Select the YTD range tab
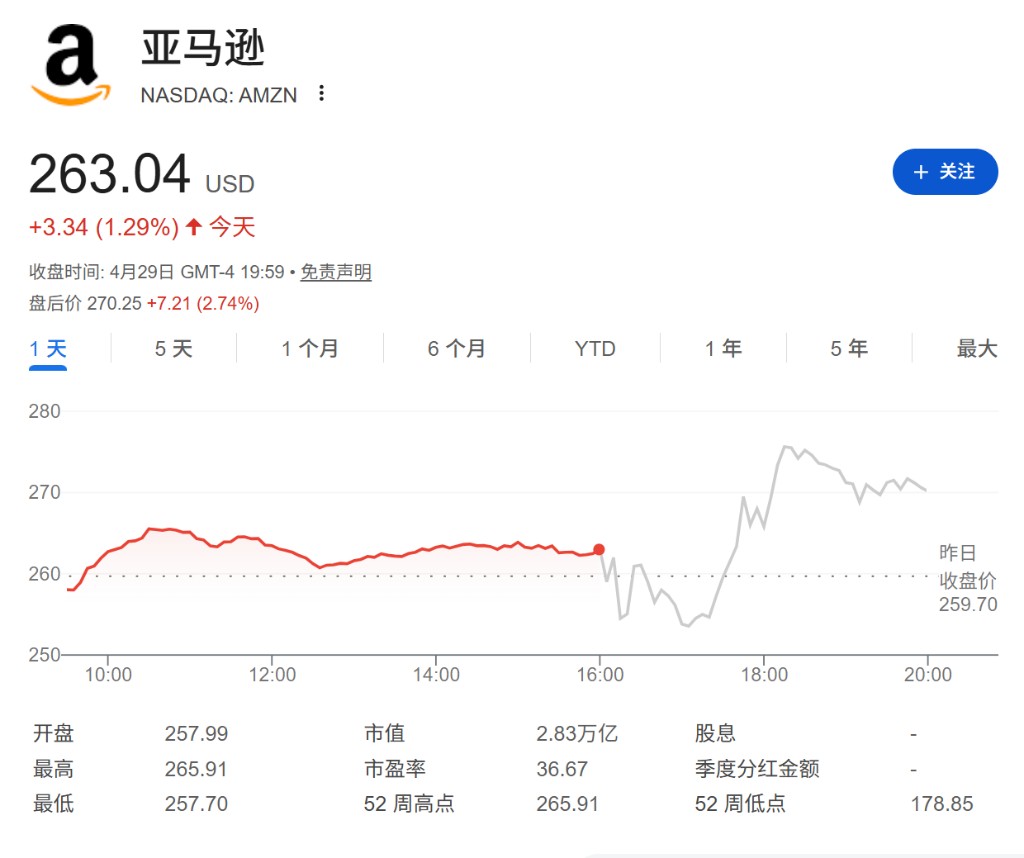1024x858 pixels. click(x=595, y=349)
